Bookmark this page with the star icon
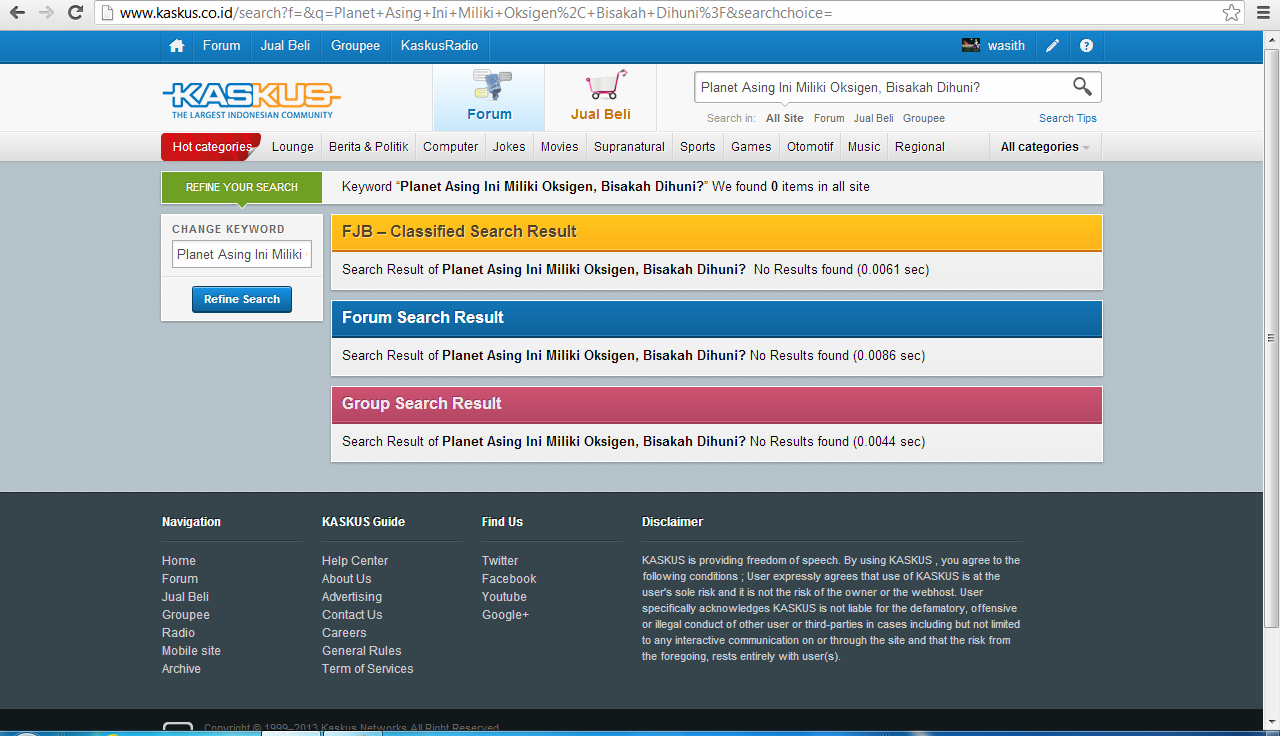Image resolution: width=1280 pixels, height=736 pixels. (x=1231, y=13)
